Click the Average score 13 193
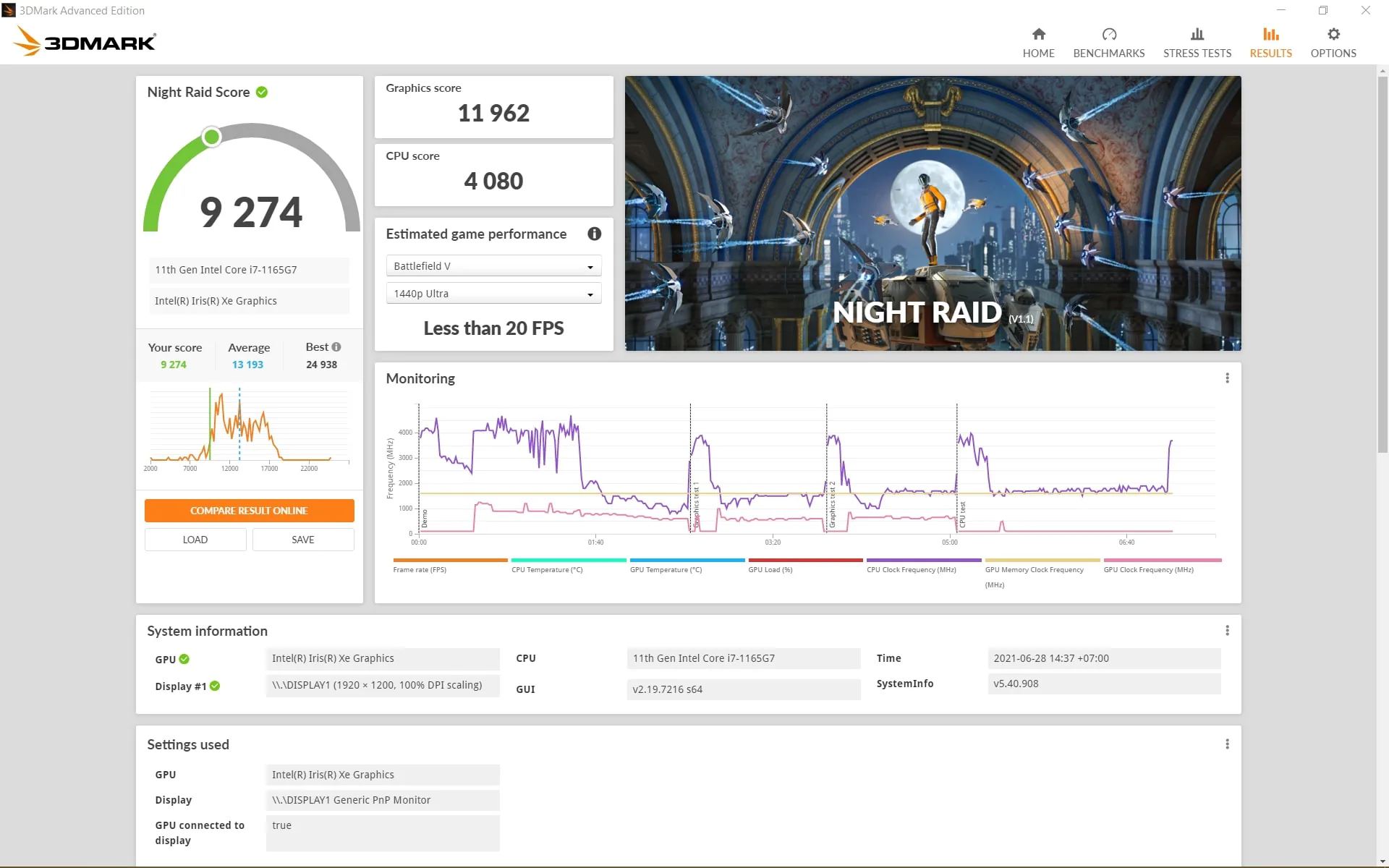This screenshot has height=868, width=1389. (x=247, y=365)
